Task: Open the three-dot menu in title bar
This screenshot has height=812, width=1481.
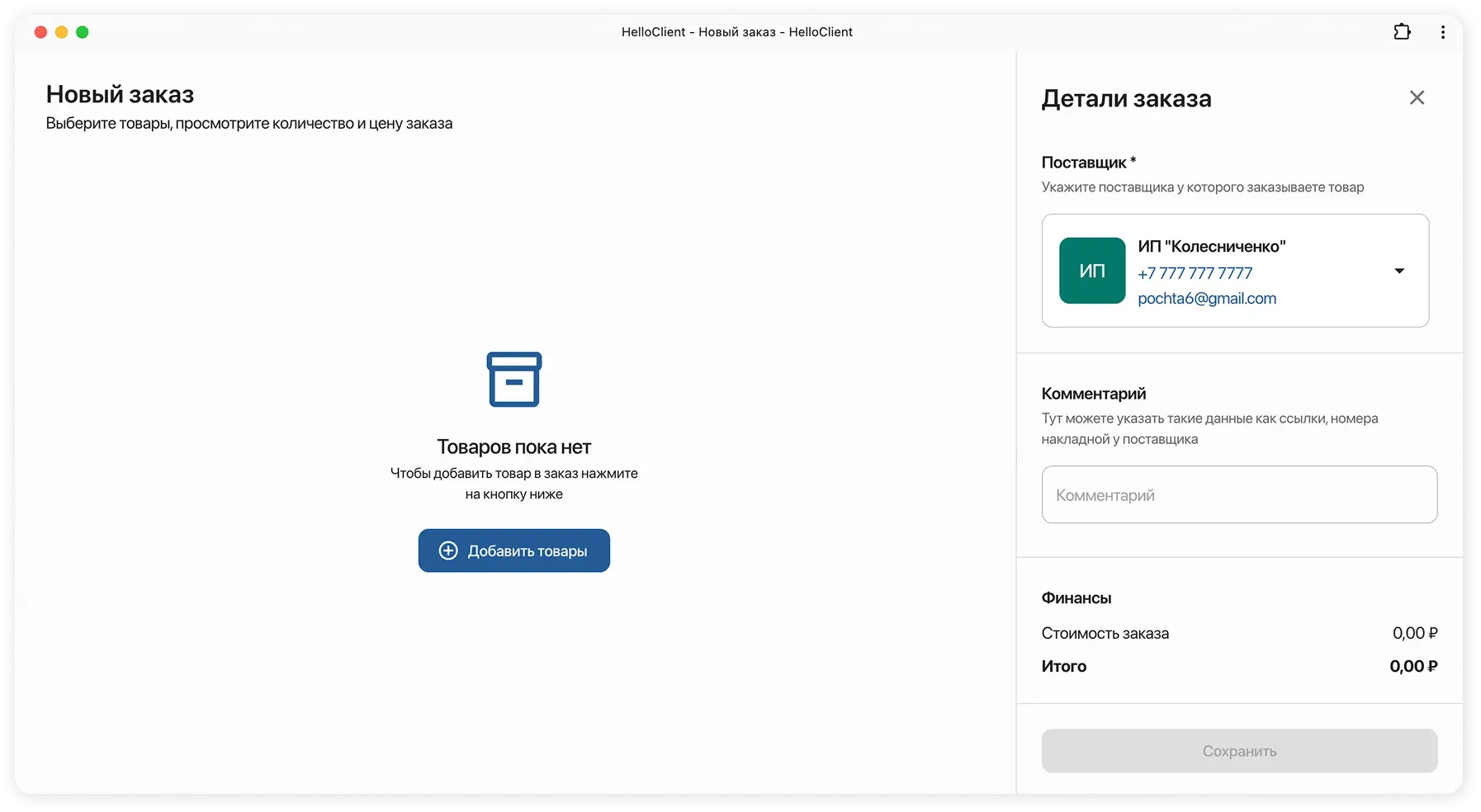Action: pos(1442,32)
